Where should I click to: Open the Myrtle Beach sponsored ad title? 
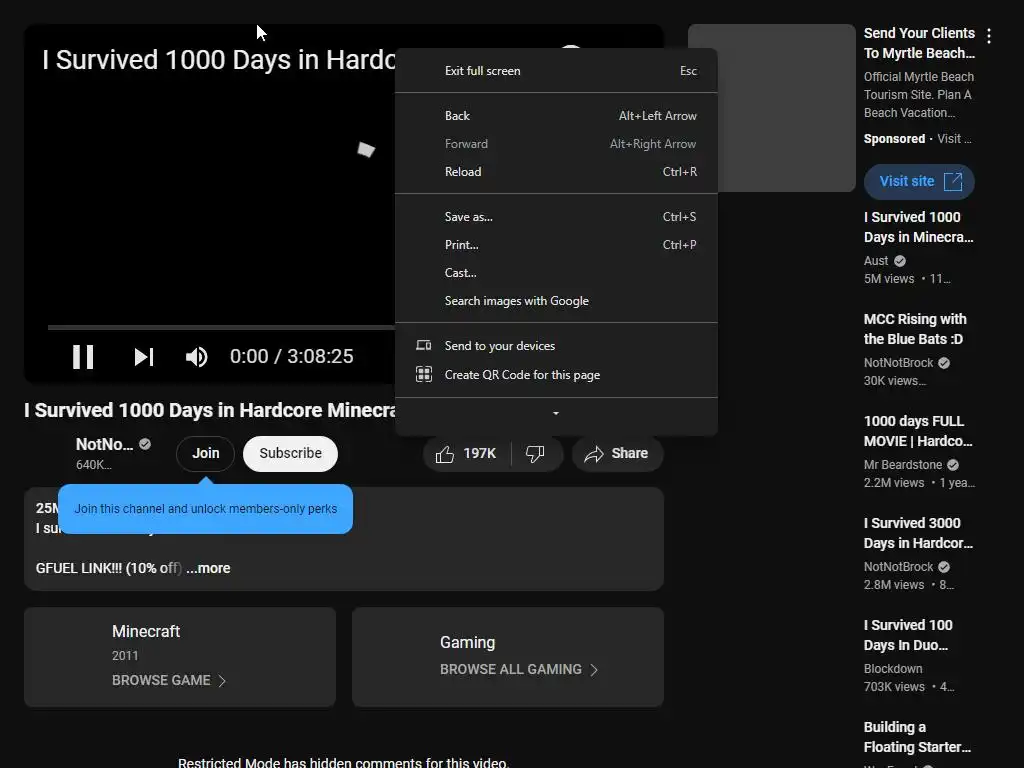coord(919,43)
